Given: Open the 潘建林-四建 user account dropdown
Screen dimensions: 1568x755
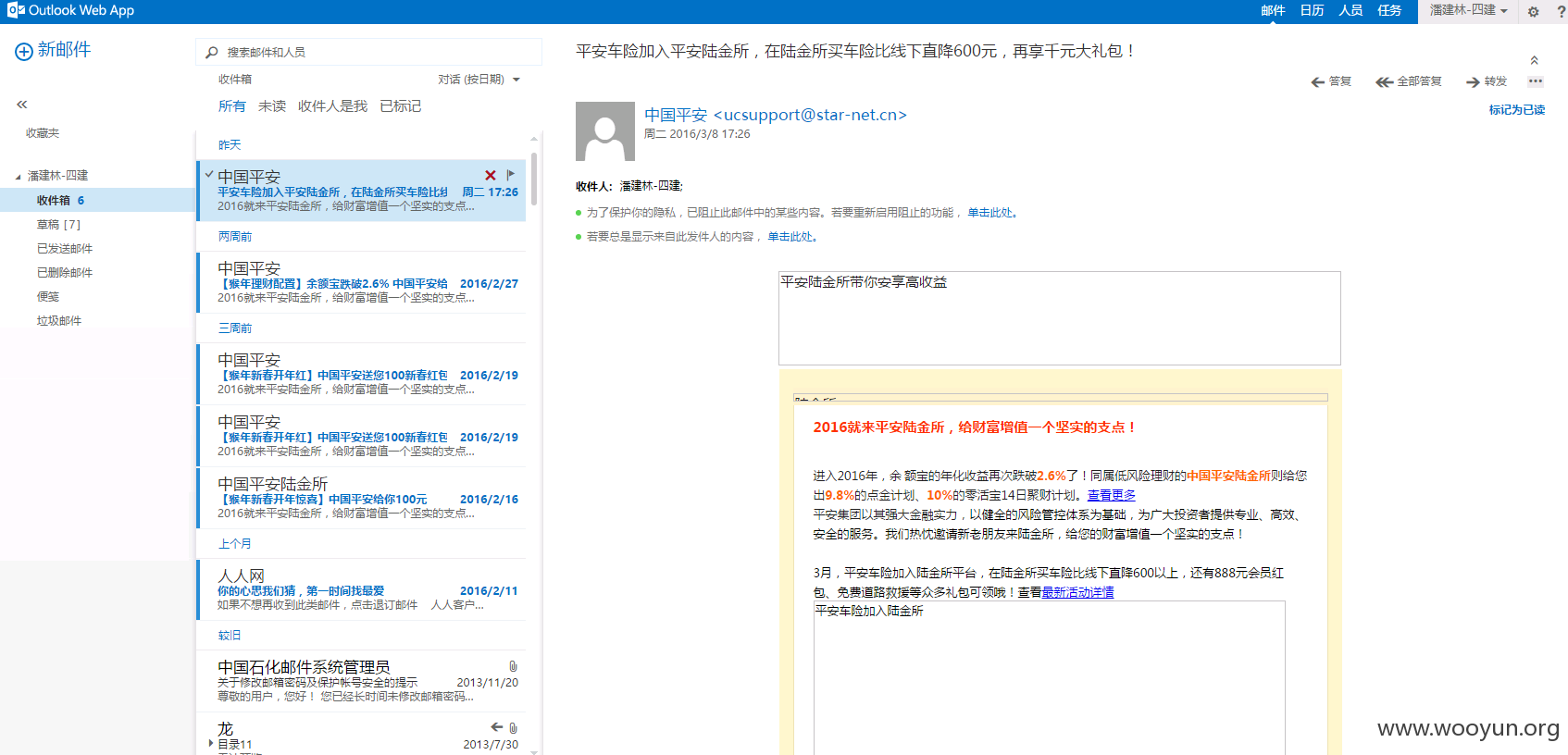Looking at the screenshot, I should click(1468, 10).
